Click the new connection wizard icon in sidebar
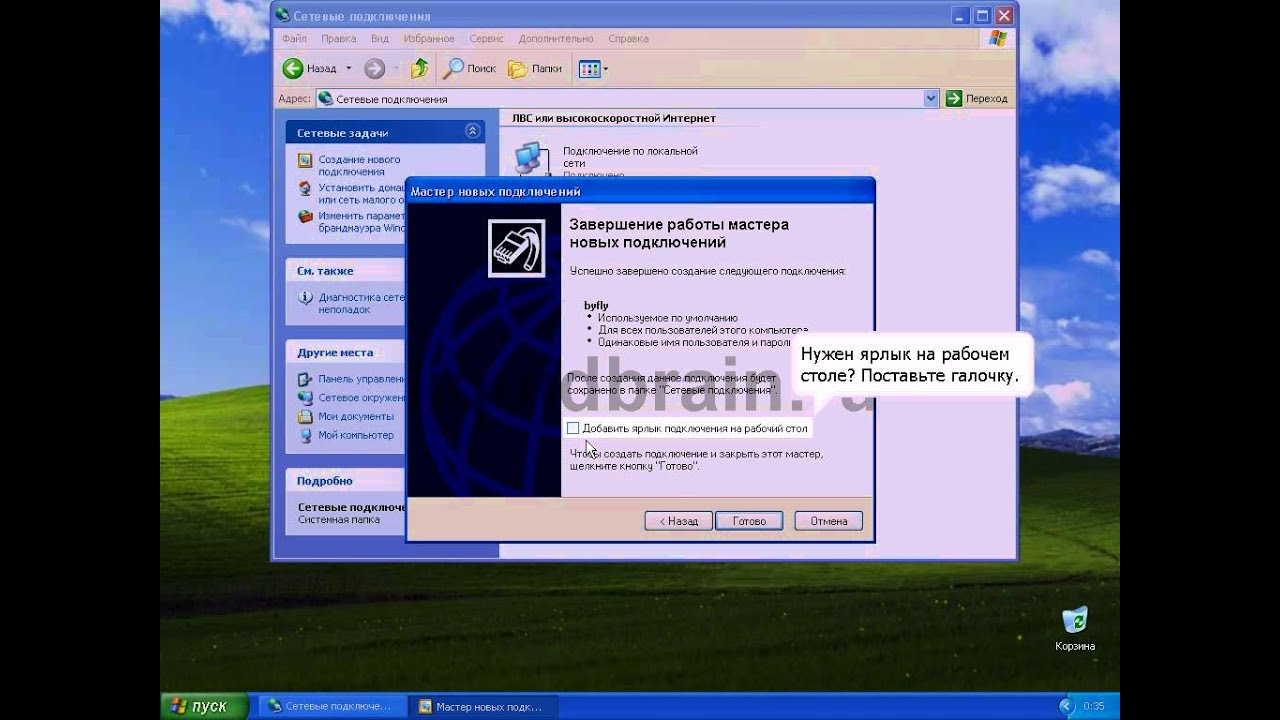The height and width of the screenshot is (720, 1280). click(x=305, y=160)
